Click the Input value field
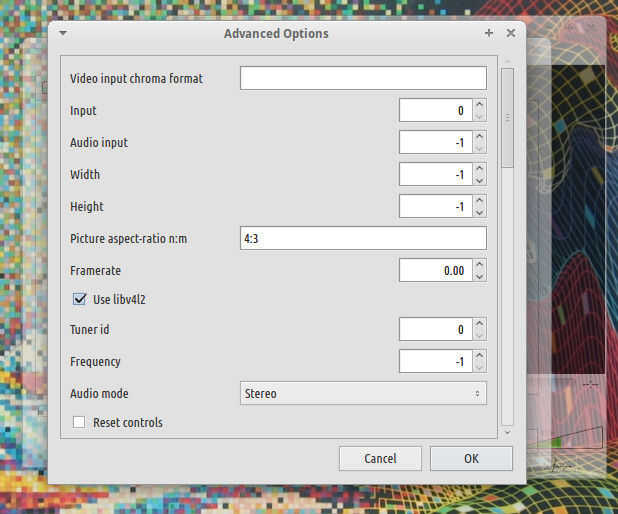 436,110
